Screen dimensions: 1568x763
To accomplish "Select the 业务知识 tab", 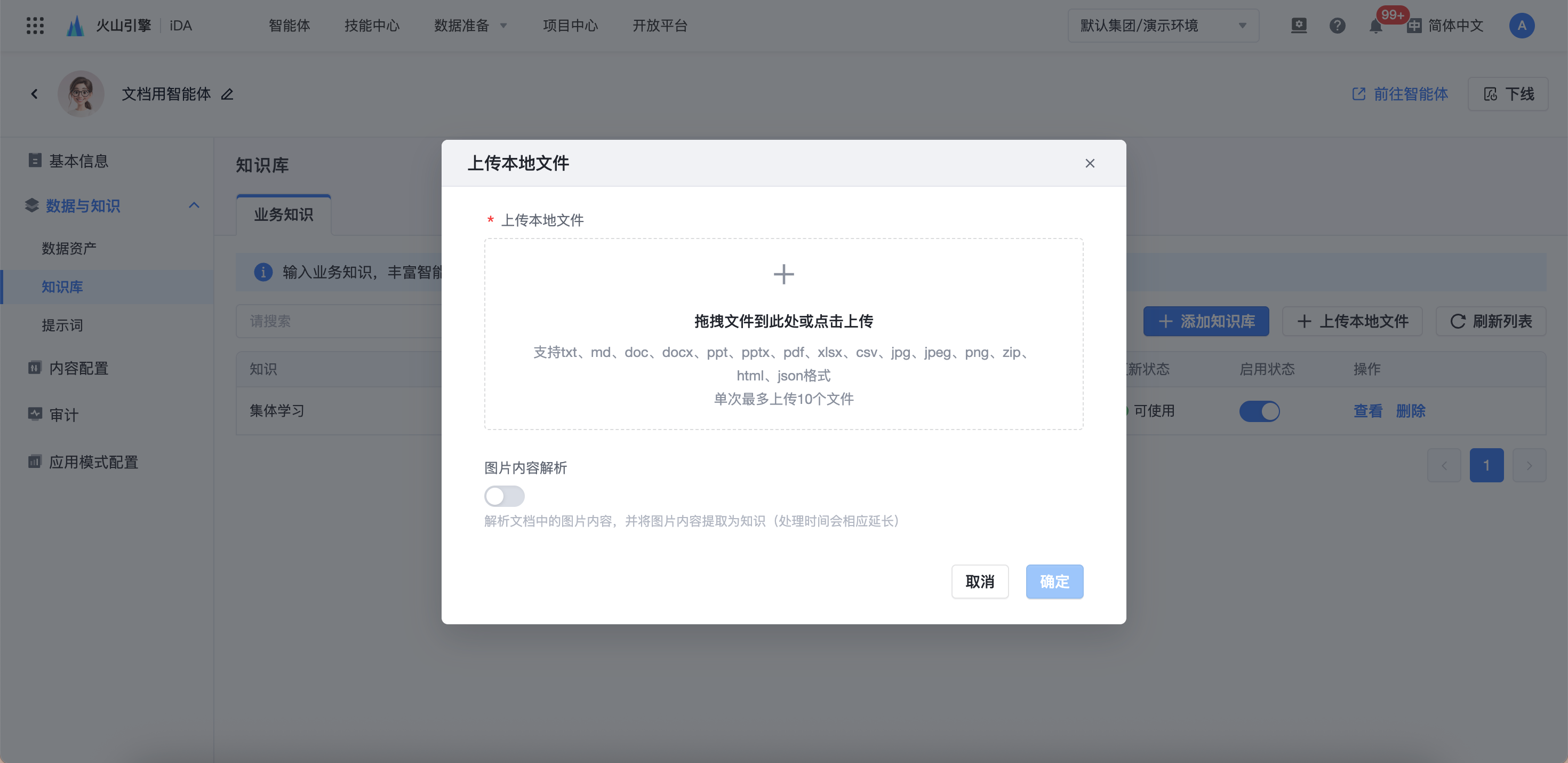I will pyautogui.click(x=284, y=214).
